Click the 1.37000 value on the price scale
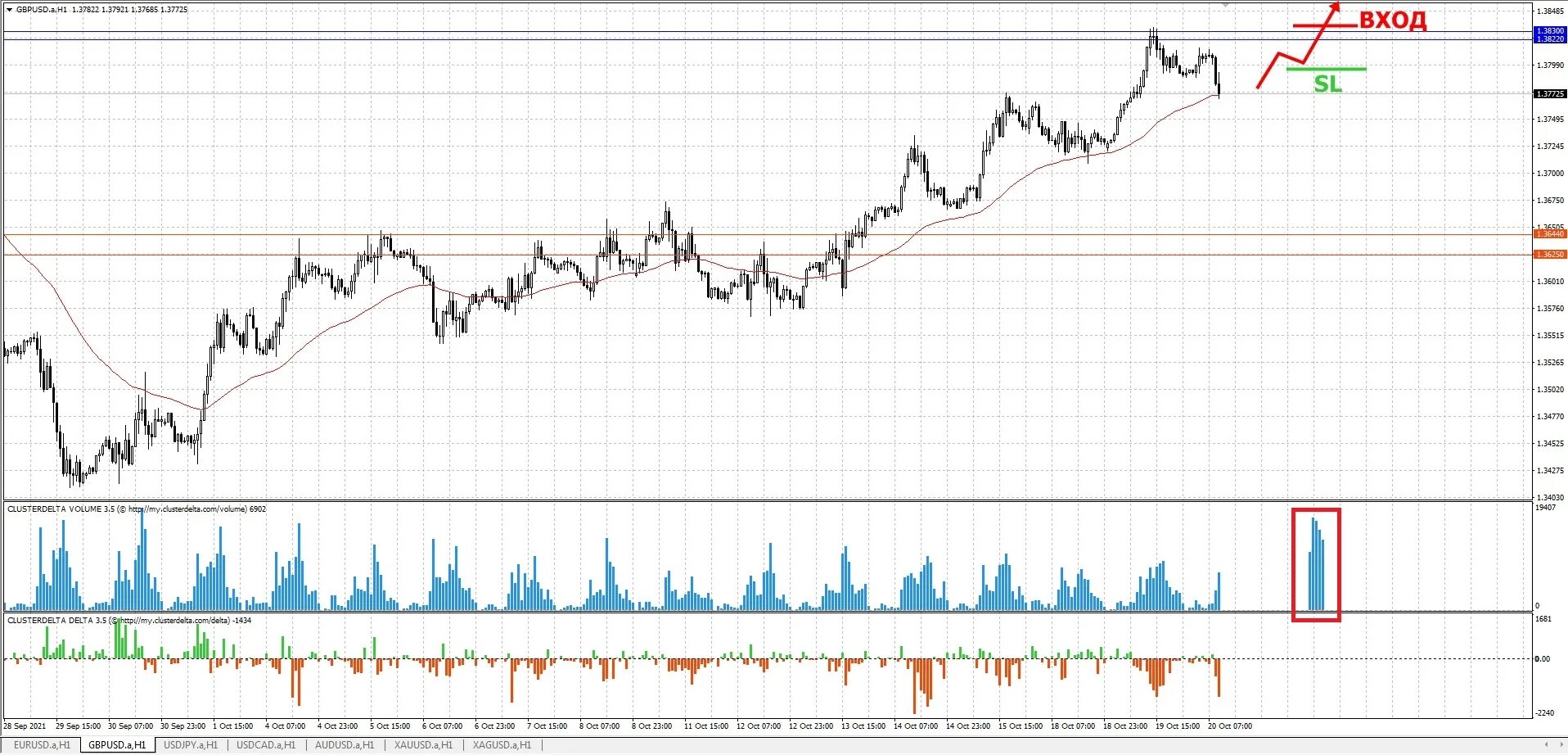1568x755 pixels. [1549, 174]
